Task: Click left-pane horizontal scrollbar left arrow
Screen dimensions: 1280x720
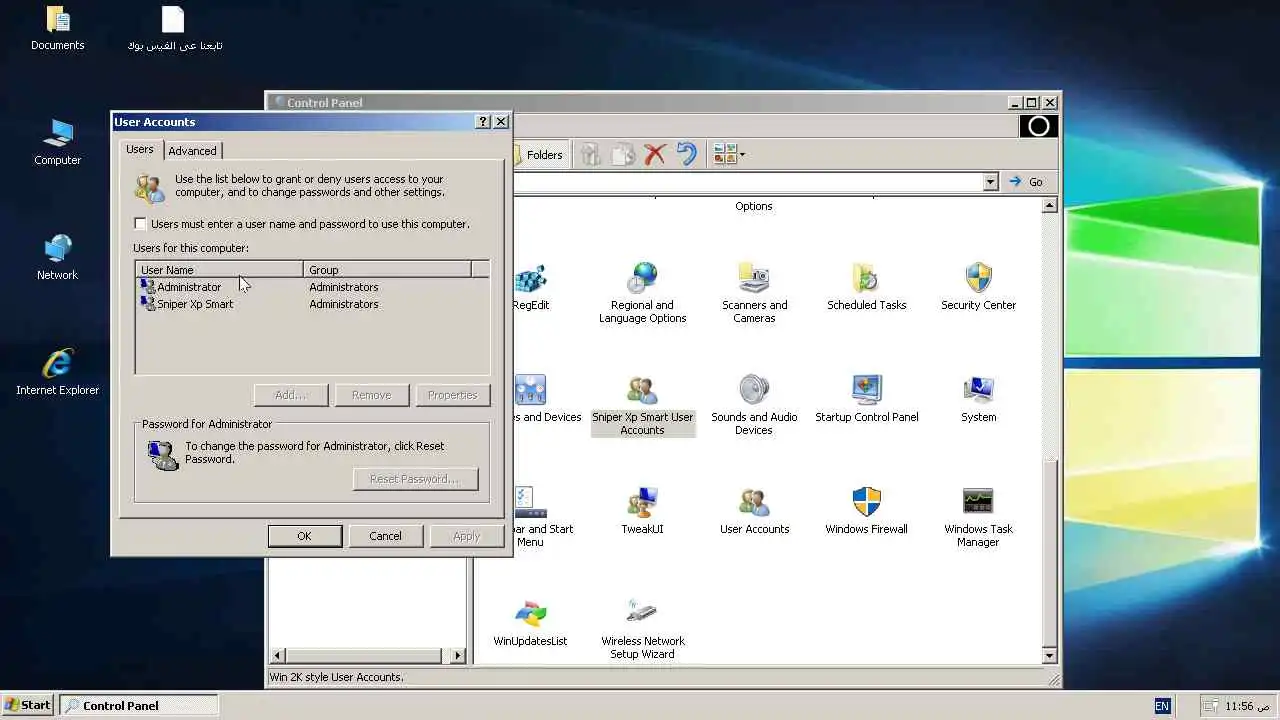Action: 279,656
